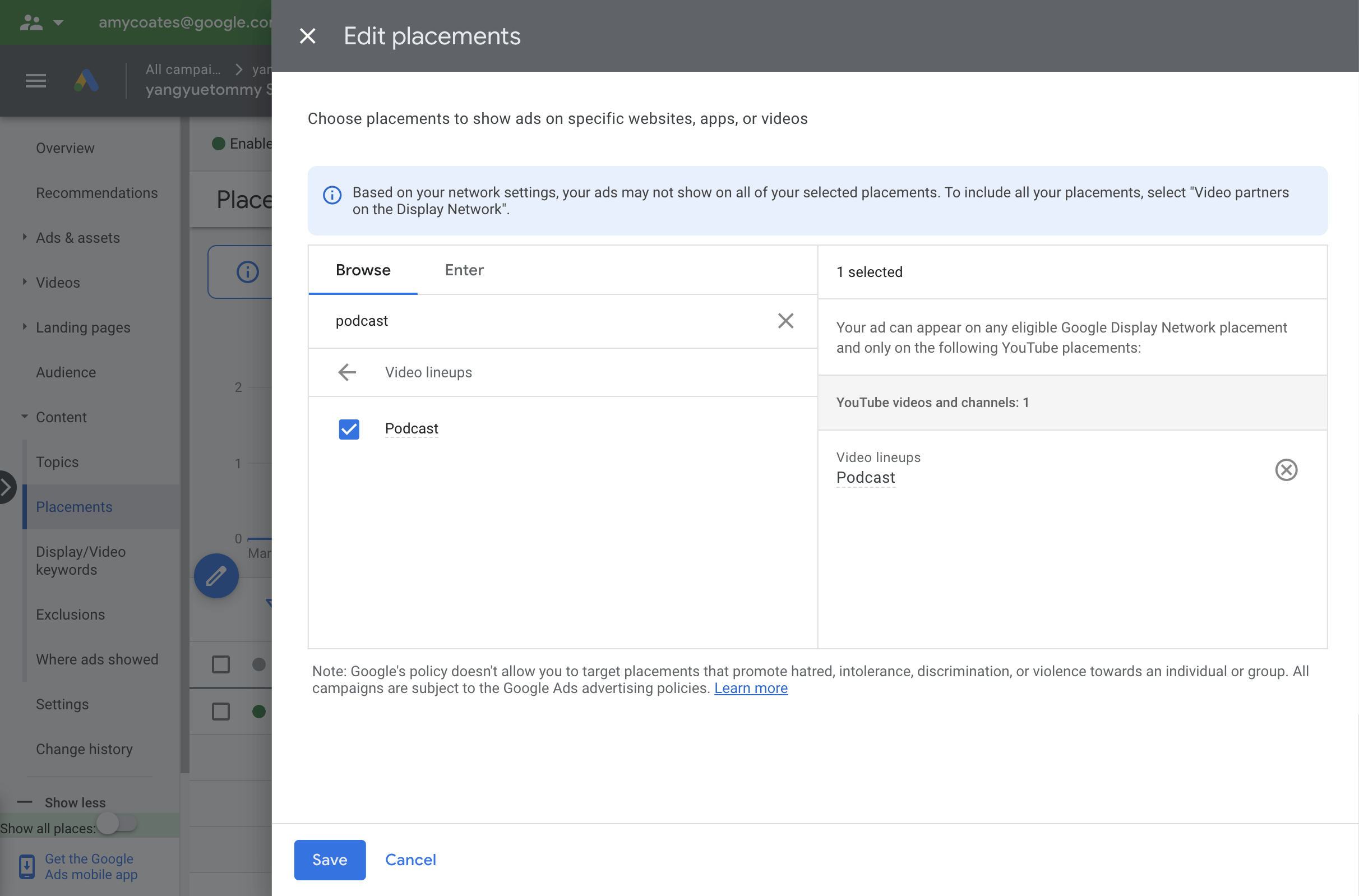Switch to the Browse tab
1359x896 pixels.
click(x=363, y=269)
